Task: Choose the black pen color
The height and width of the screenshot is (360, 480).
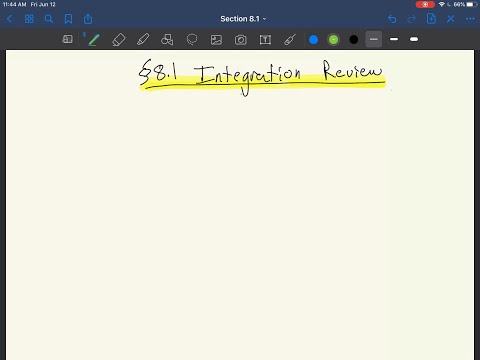Action: pyautogui.click(x=354, y=40)
